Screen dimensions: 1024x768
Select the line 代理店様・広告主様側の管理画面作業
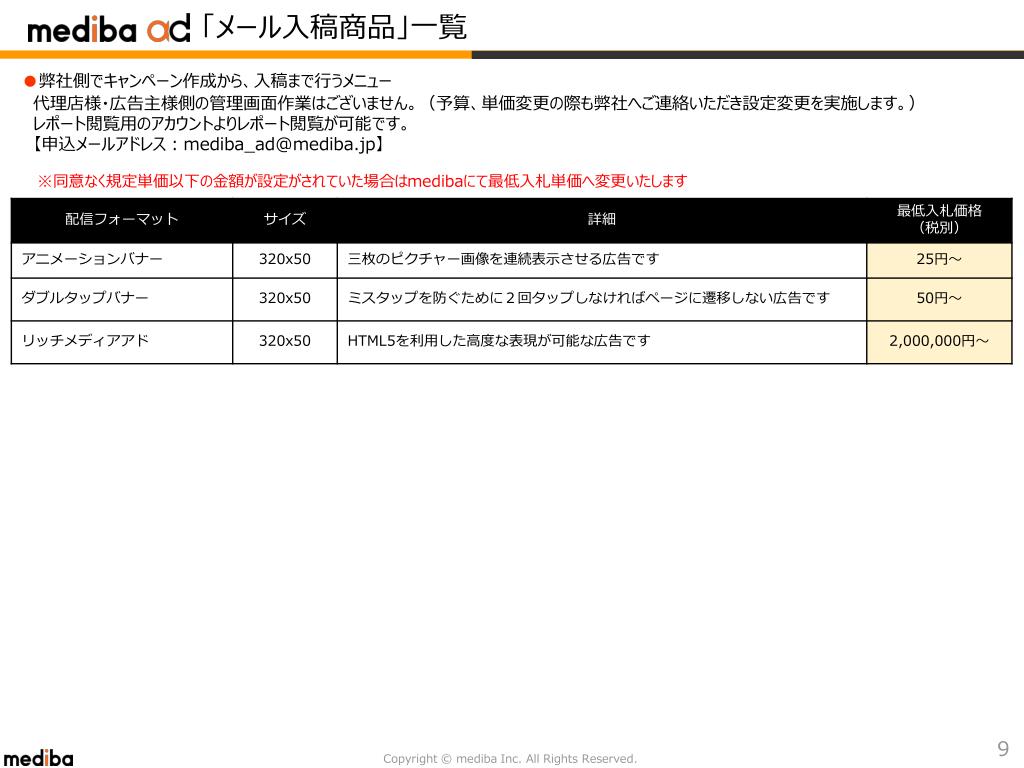click(x=474, y=103)
